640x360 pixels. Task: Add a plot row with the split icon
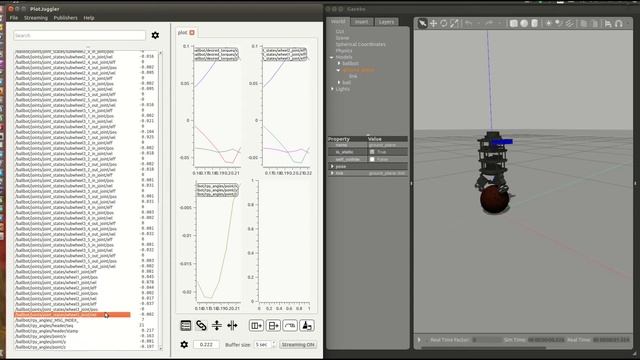coord(273,325)
